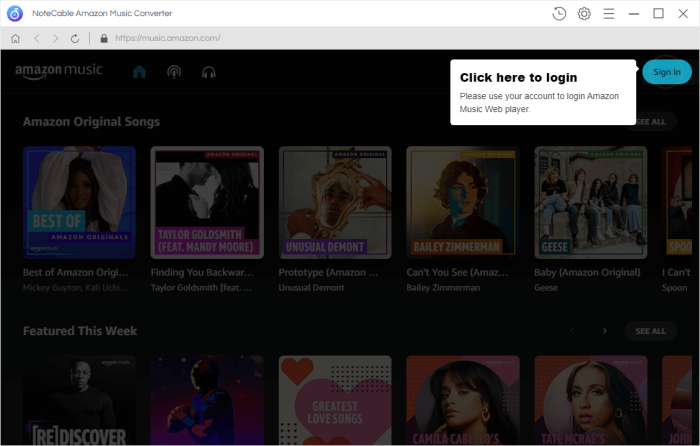Click 'Baby (Amazon Original)' title
The height and width of the screenshot is (446, 700).
(588, 272)
